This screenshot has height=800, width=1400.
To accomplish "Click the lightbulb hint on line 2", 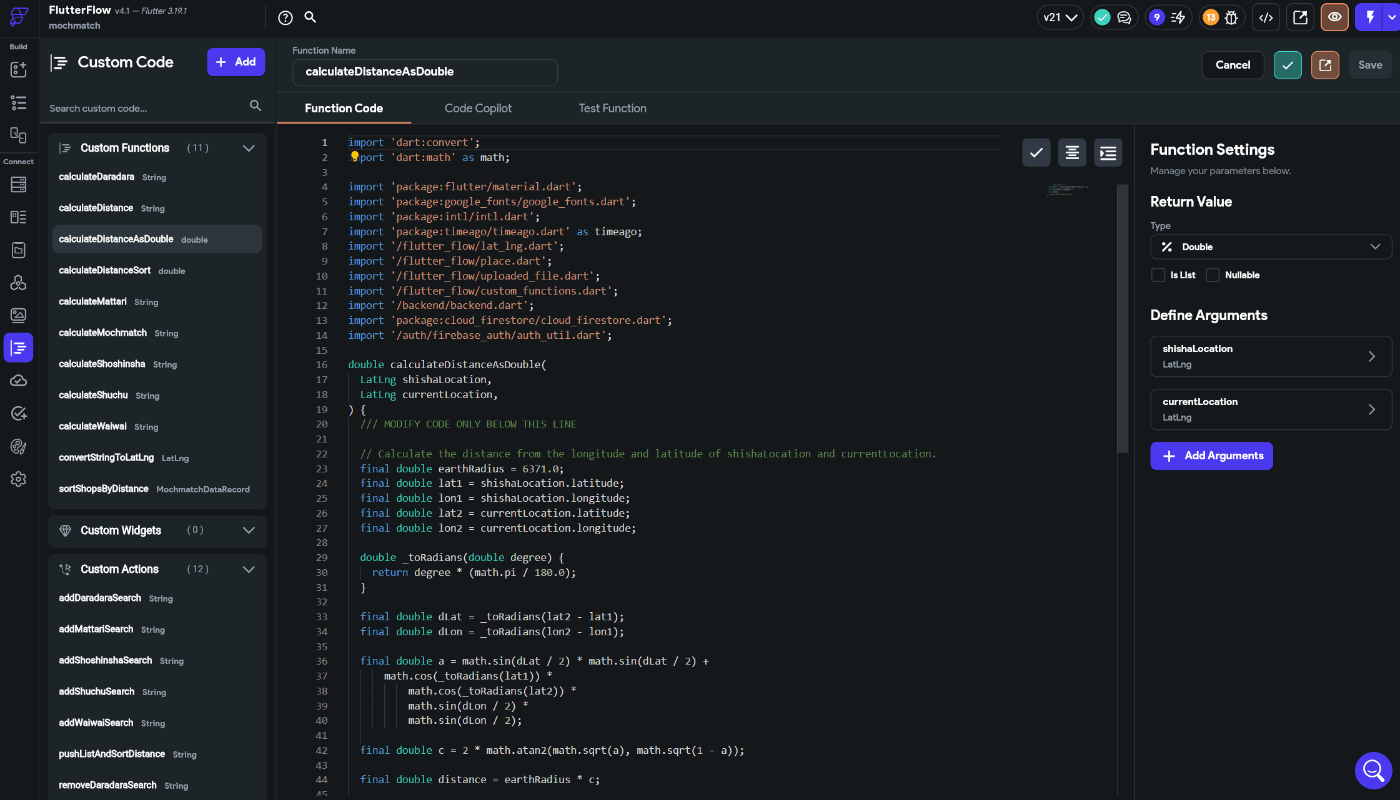I will 354,157.
